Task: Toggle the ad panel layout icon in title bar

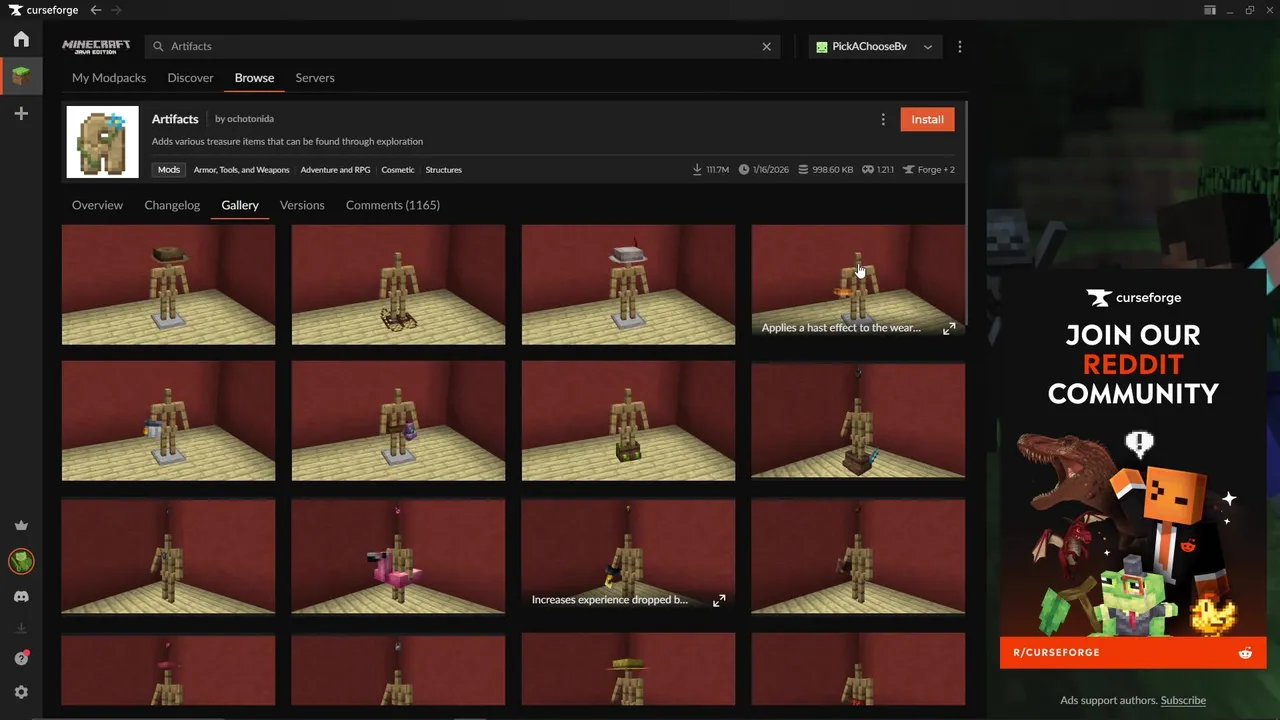Action: pyautogui.click(x=1210, y=10)
